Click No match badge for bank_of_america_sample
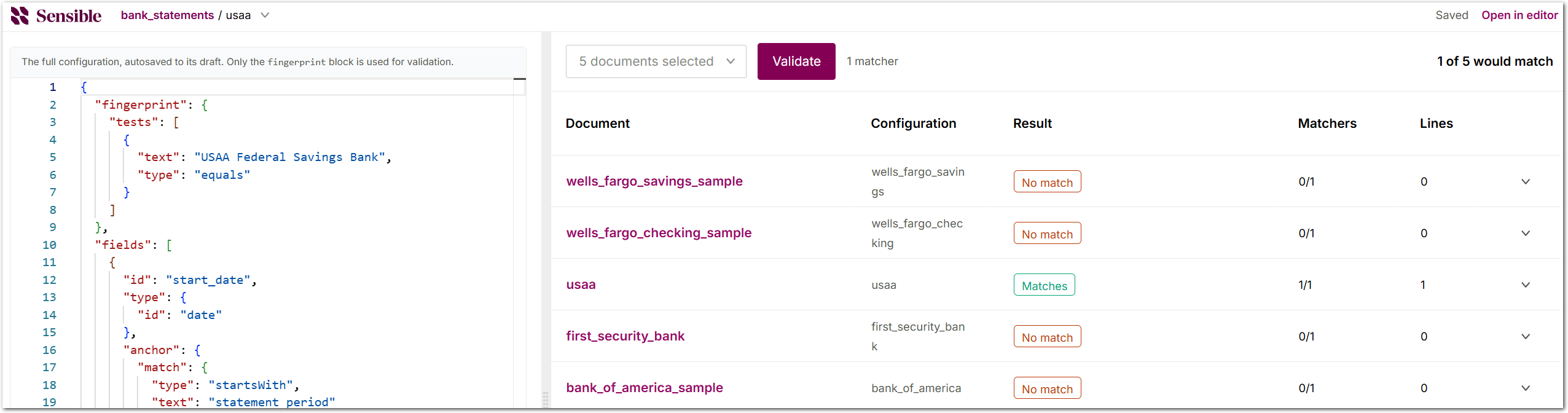Screen dimensions: 1568x413 [x=1047, y=388]
